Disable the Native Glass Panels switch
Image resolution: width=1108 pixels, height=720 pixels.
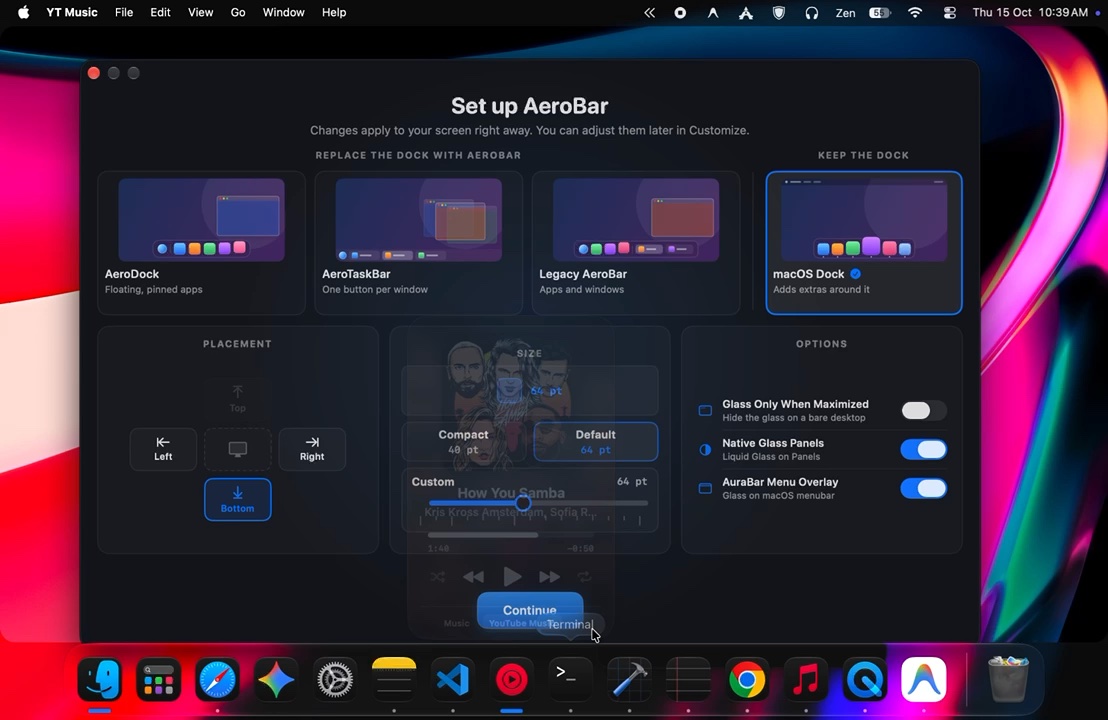point(924,449)
